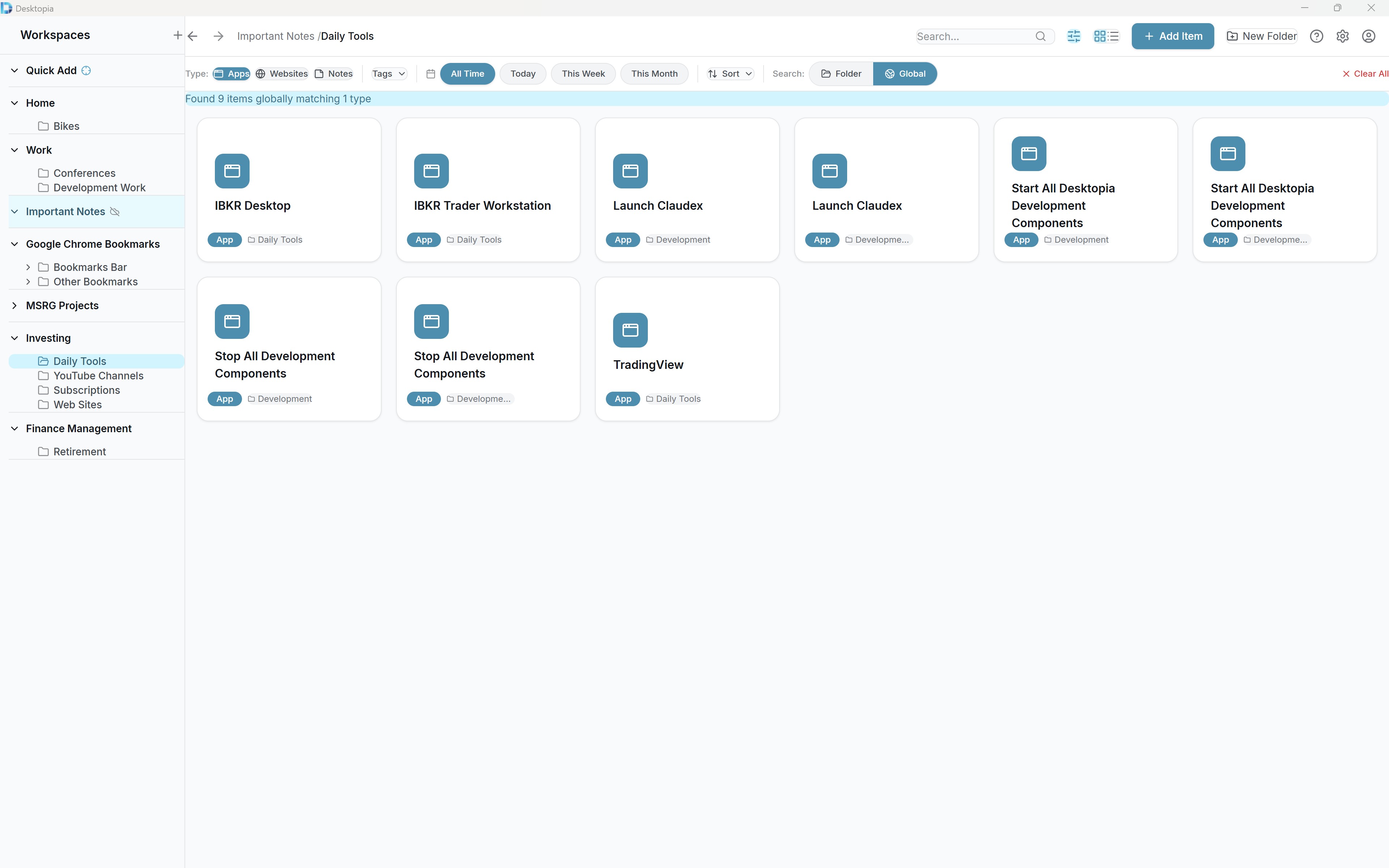Open the Sort dropdown
Screen dimensions: 1389x868
click(x=730, y=73)
